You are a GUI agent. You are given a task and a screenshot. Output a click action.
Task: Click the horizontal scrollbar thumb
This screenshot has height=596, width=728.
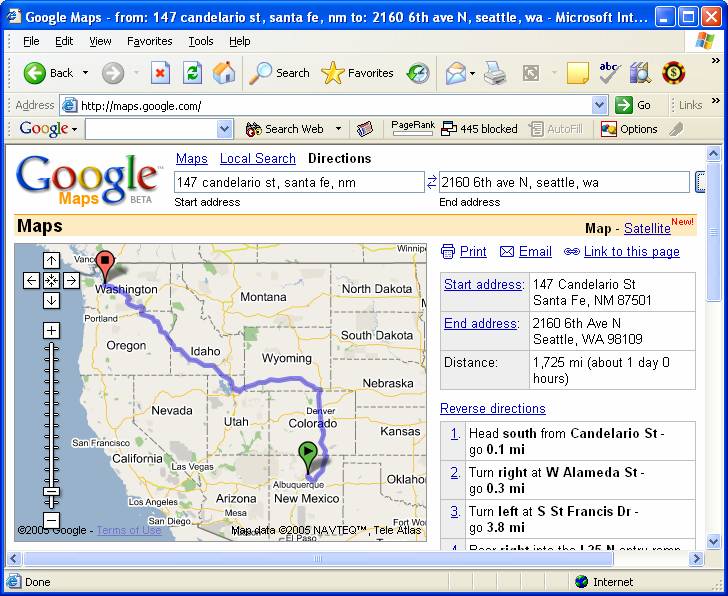coord(318,558)
